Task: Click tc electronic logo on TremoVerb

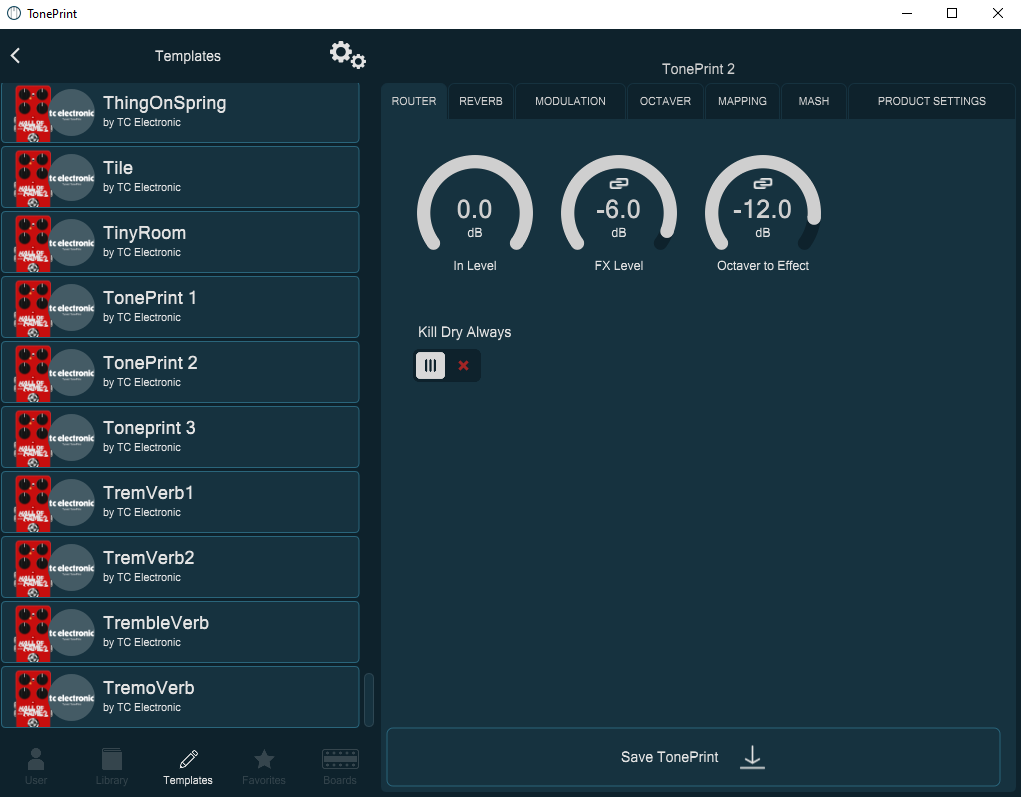Action: click(x=72, y=698)
